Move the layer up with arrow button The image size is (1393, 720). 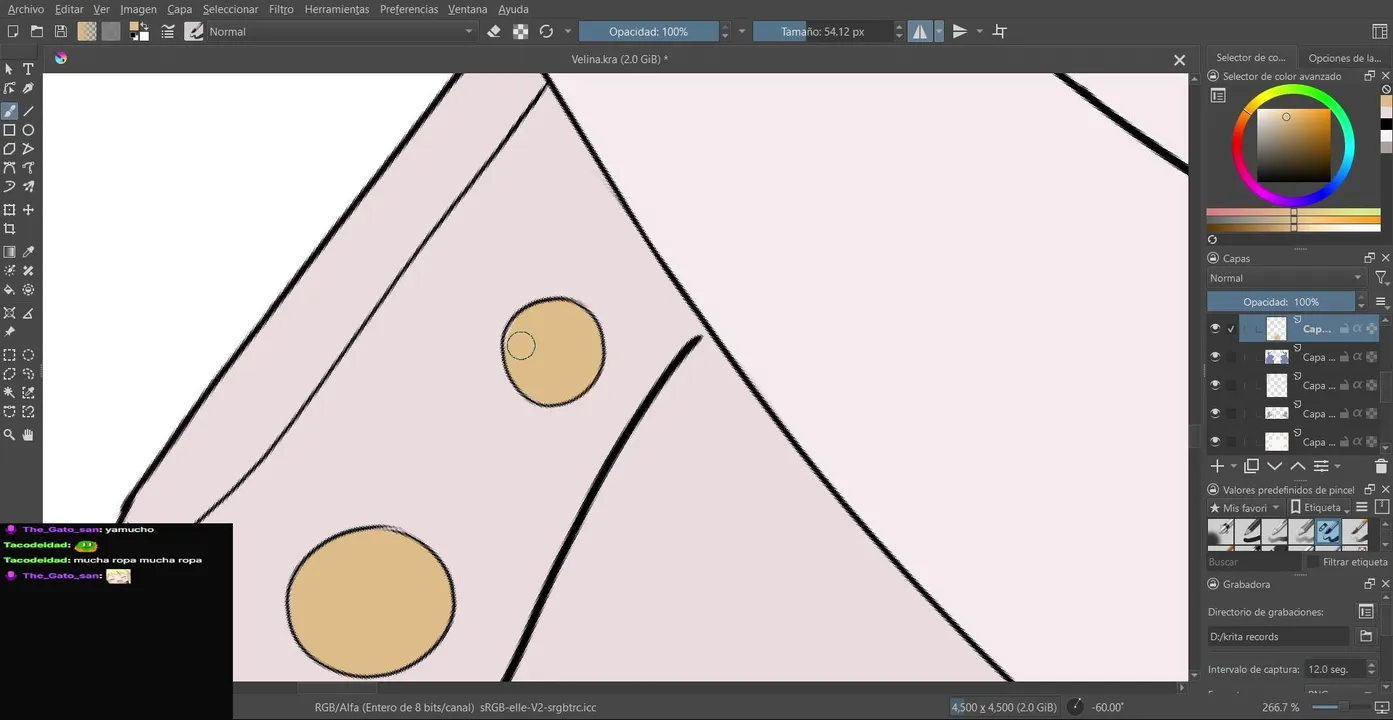(x=1298, y=466)
